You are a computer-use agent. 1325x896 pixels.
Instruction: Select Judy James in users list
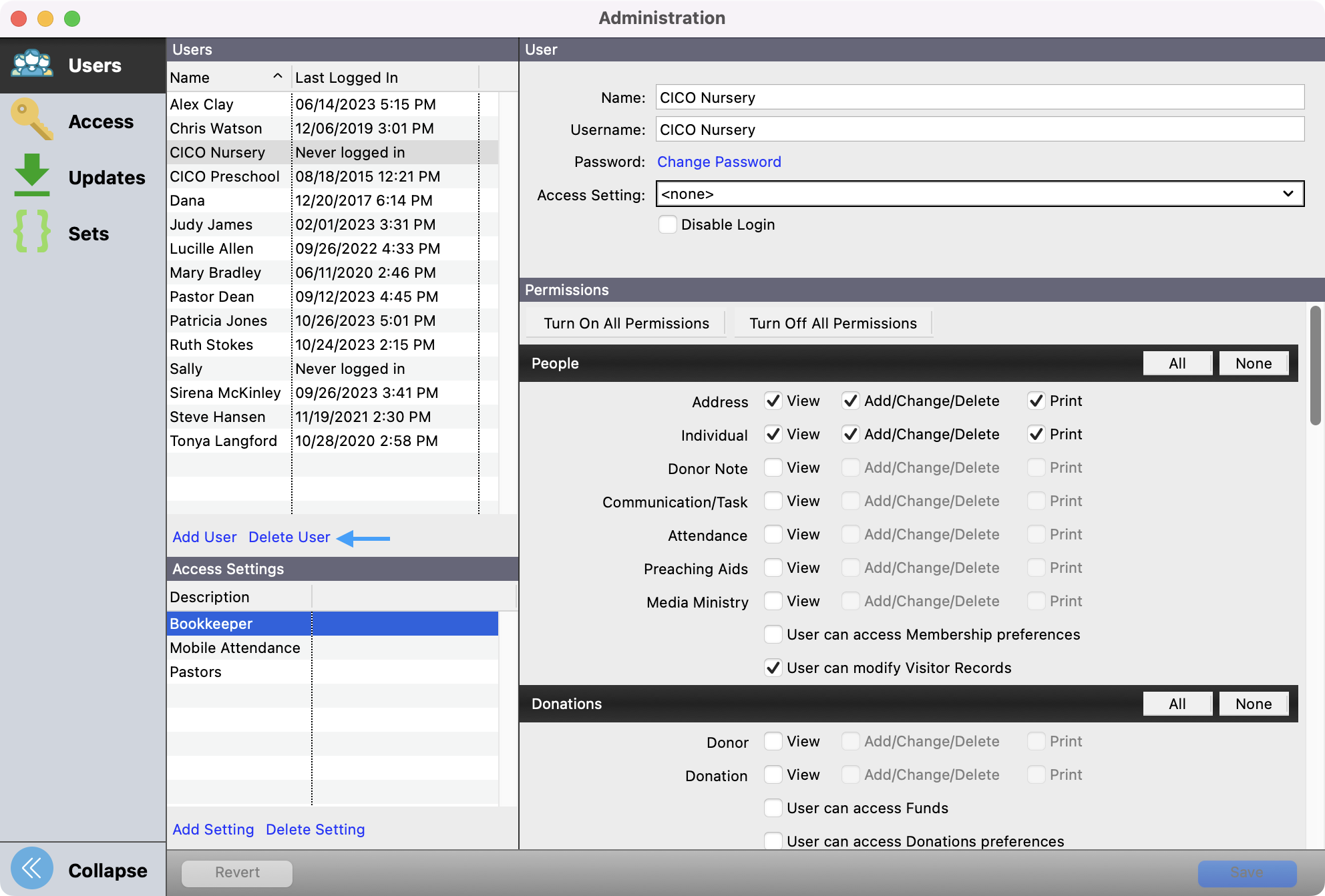(x=211, y=224)
